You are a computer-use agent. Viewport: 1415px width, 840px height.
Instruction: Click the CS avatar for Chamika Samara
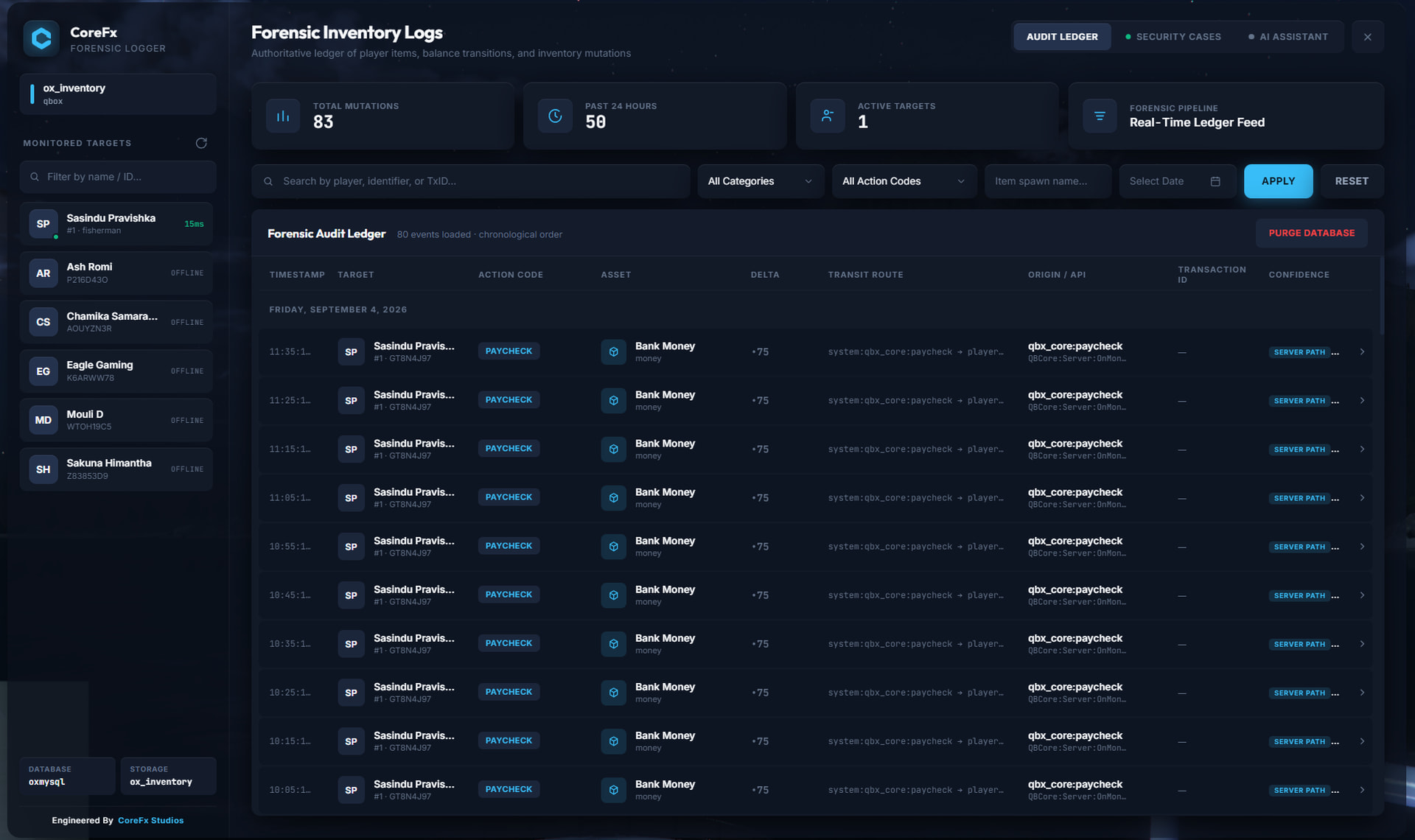tap(43, 322)
